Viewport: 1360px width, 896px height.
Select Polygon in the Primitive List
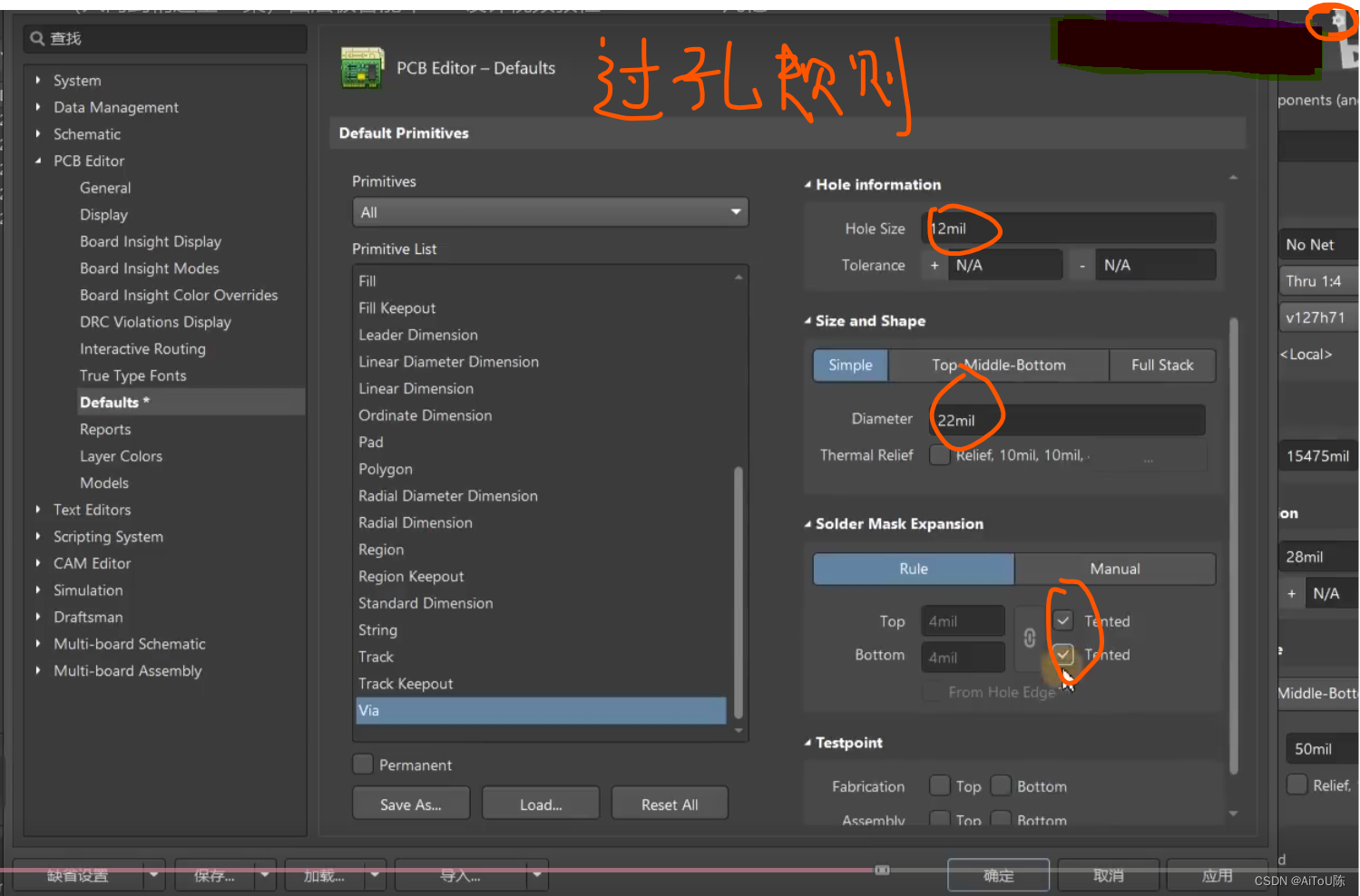386,469
